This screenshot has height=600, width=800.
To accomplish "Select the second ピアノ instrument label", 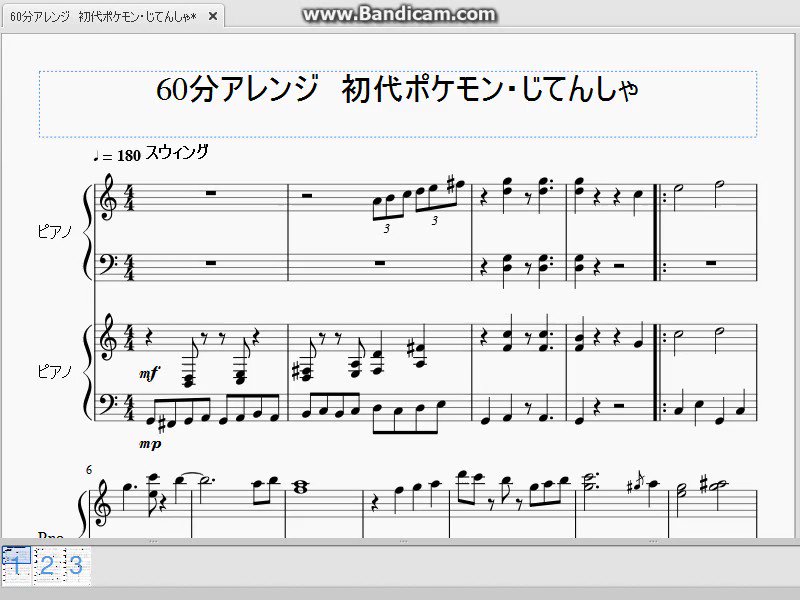I will click(x=55, y=371).
